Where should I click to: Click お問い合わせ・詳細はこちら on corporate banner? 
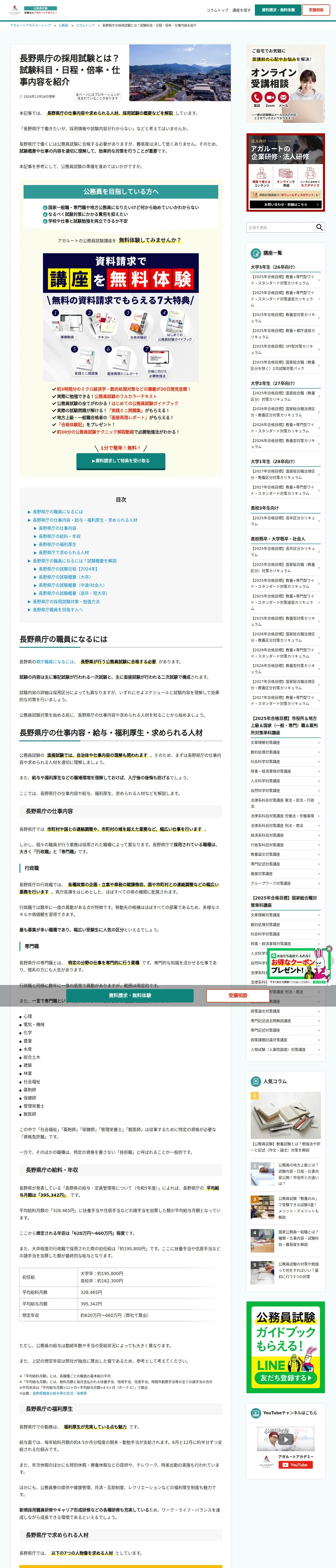coord(285,205)
